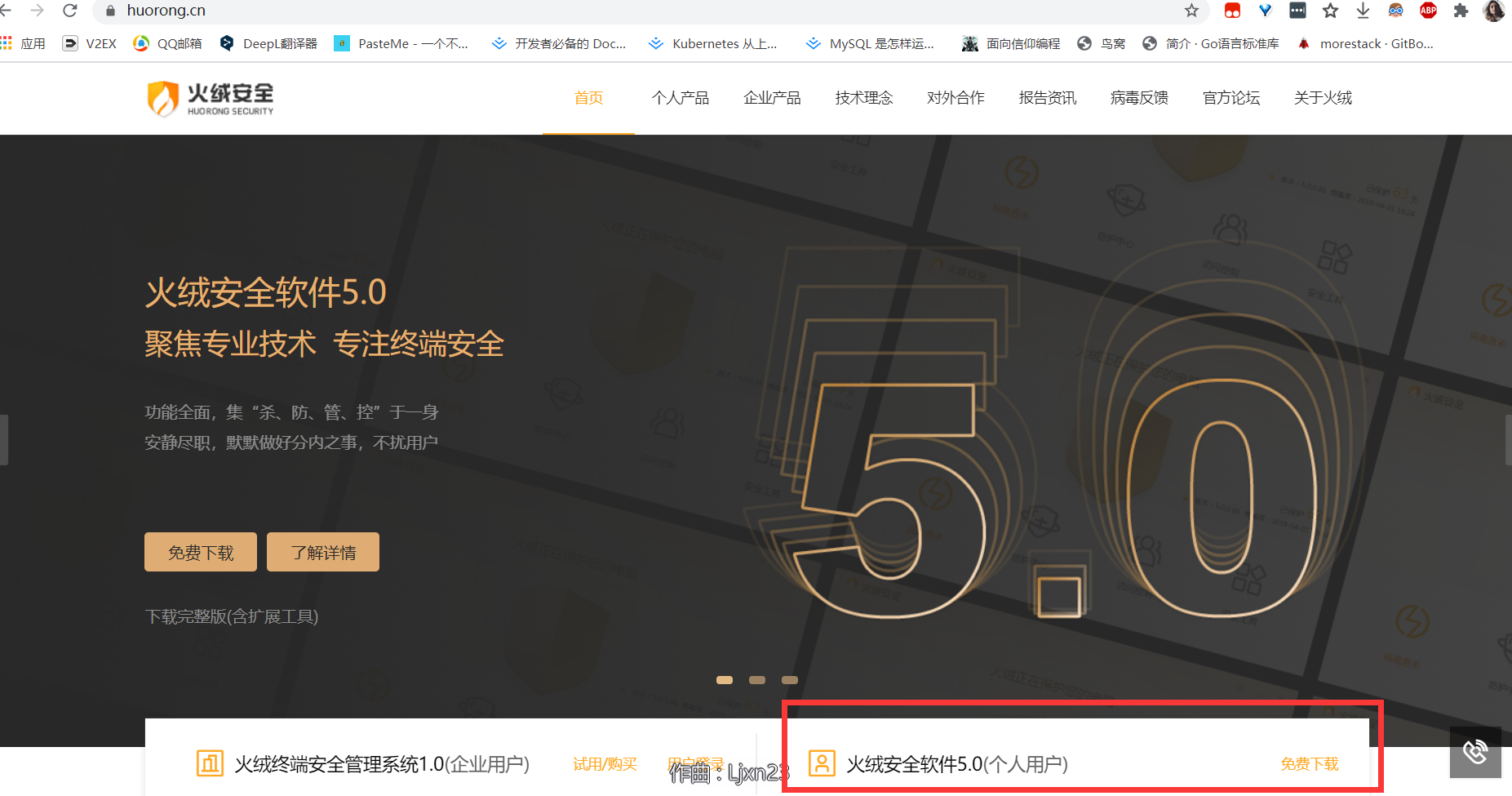Open the 官方论坛 navigation item
This screenshot has height=796, width=1512.
(x=1231, y=98)
